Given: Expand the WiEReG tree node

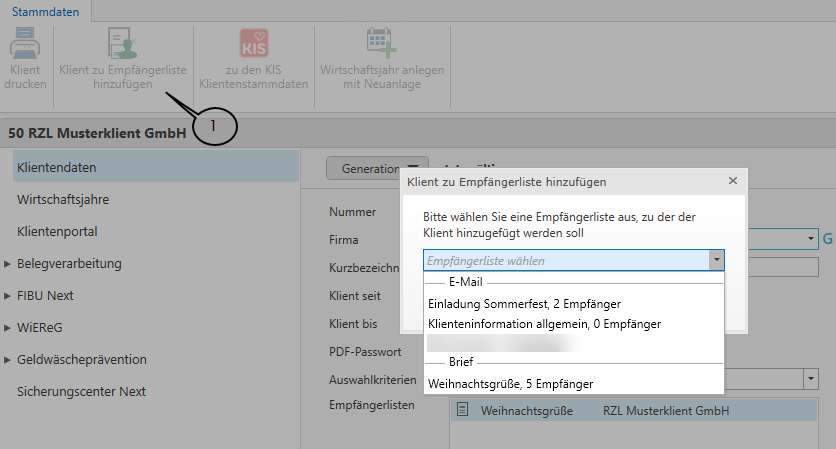Looking at the screenshot, I should click(8, 328).
